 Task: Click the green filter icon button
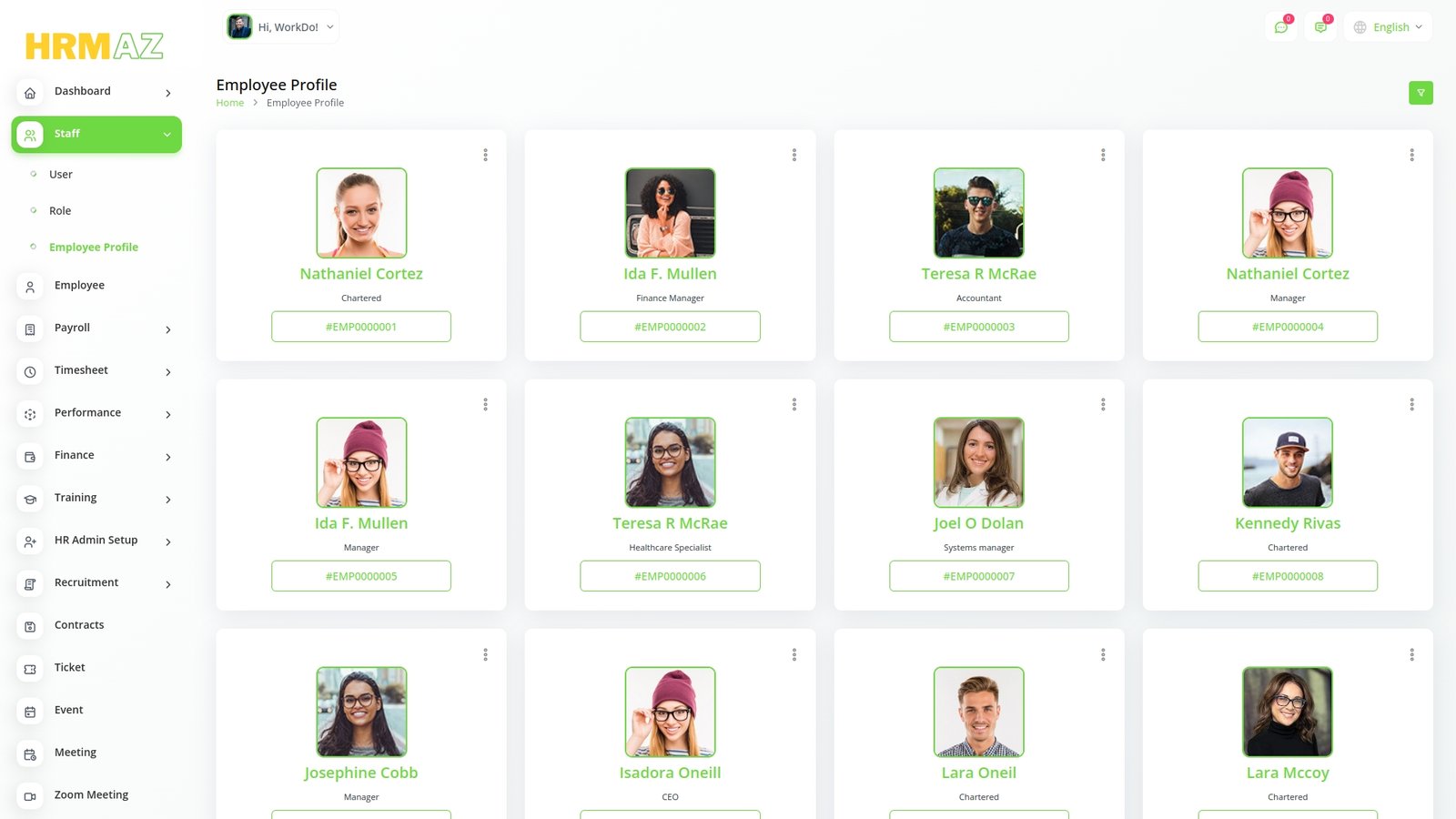(1421, 93)
